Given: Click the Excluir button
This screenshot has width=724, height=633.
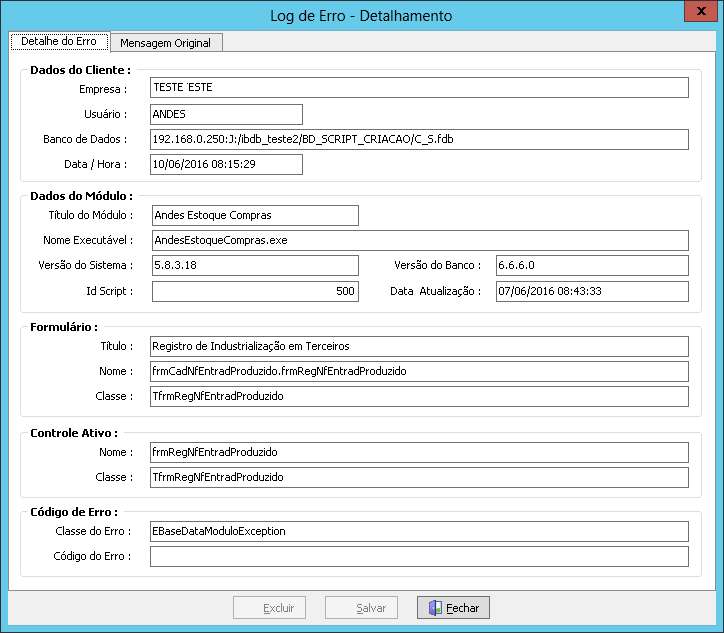Looking at the screenshot, I should [269, 608].
